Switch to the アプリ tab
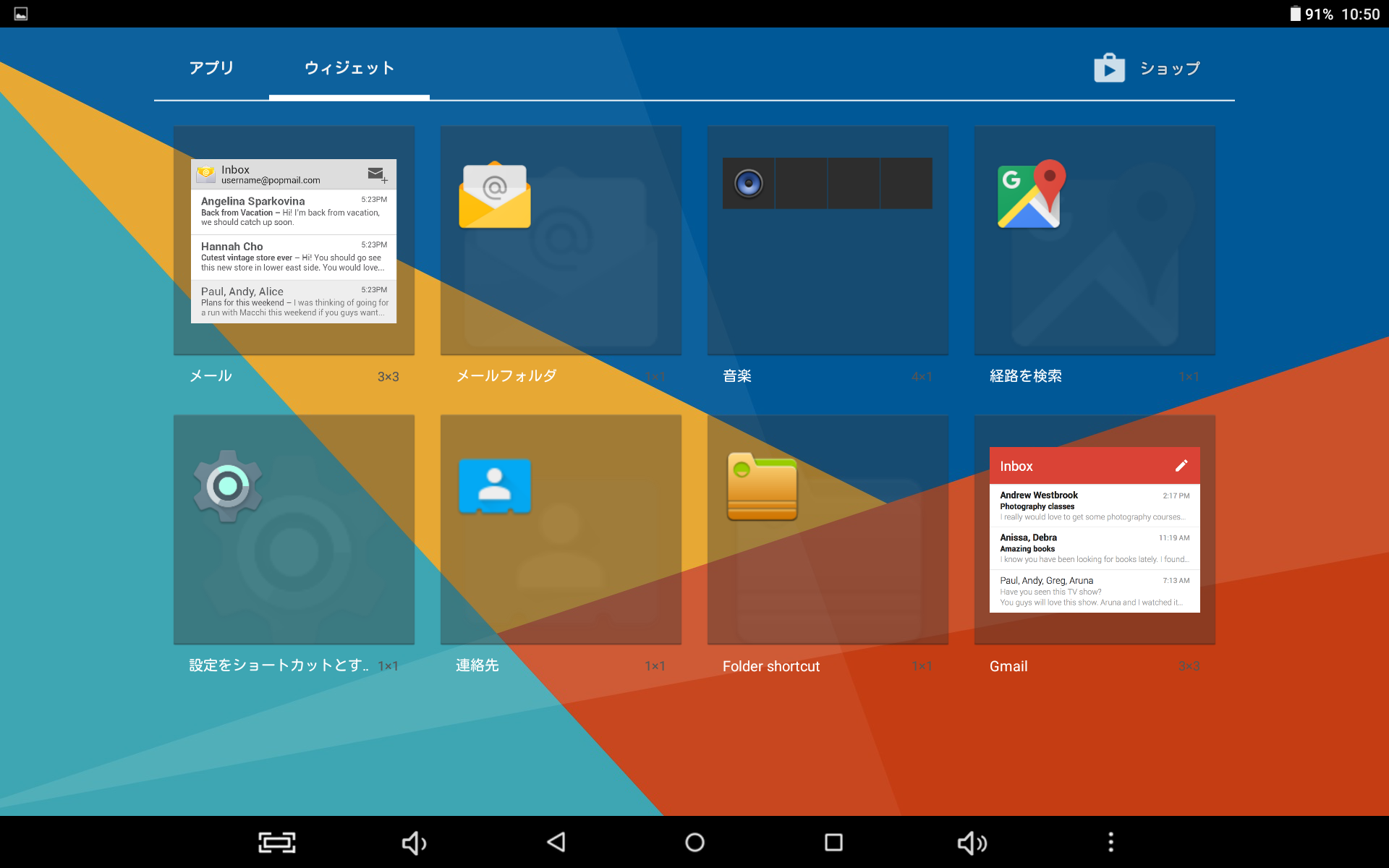The image size is (1389, 868). (x=211, y=69)
